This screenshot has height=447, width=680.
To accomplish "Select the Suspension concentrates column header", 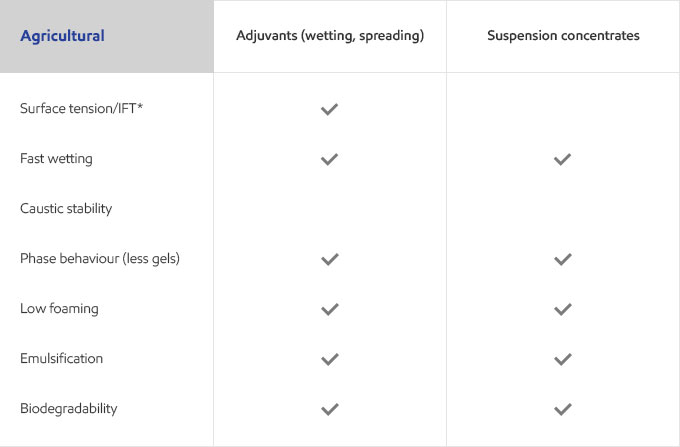I will point(563,36).
